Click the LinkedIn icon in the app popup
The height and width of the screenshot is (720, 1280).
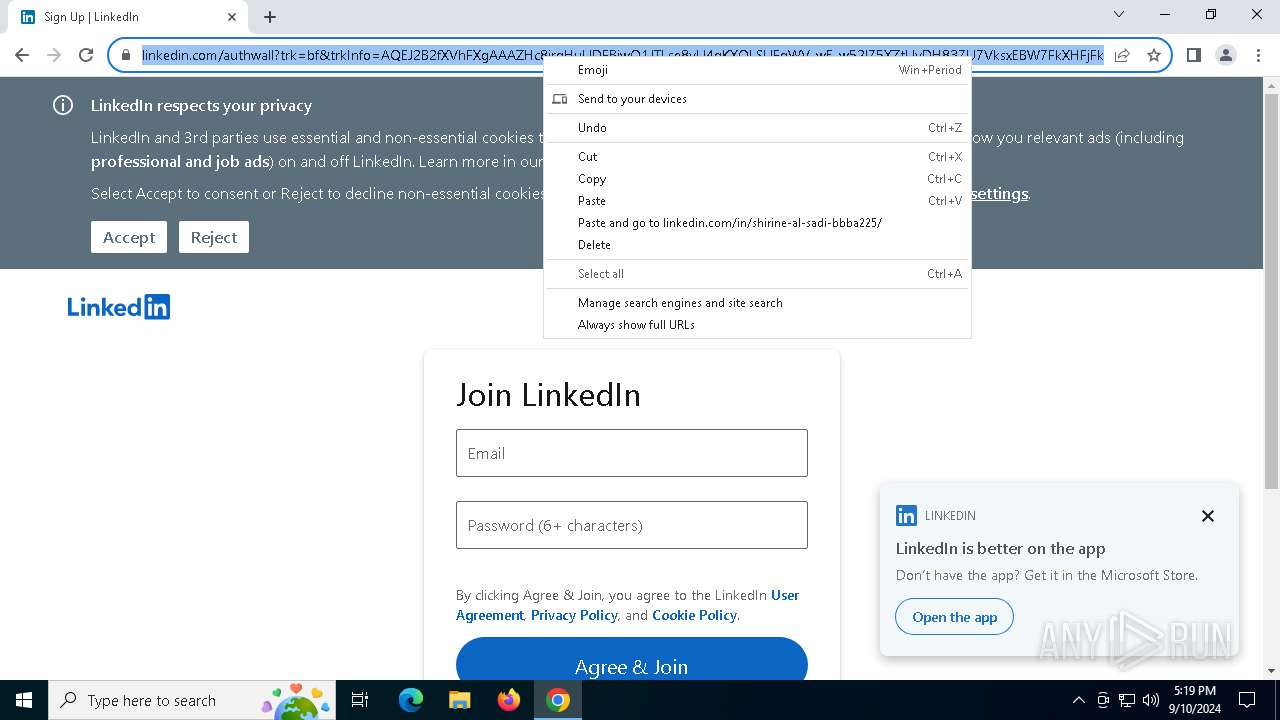coord(906,516)
